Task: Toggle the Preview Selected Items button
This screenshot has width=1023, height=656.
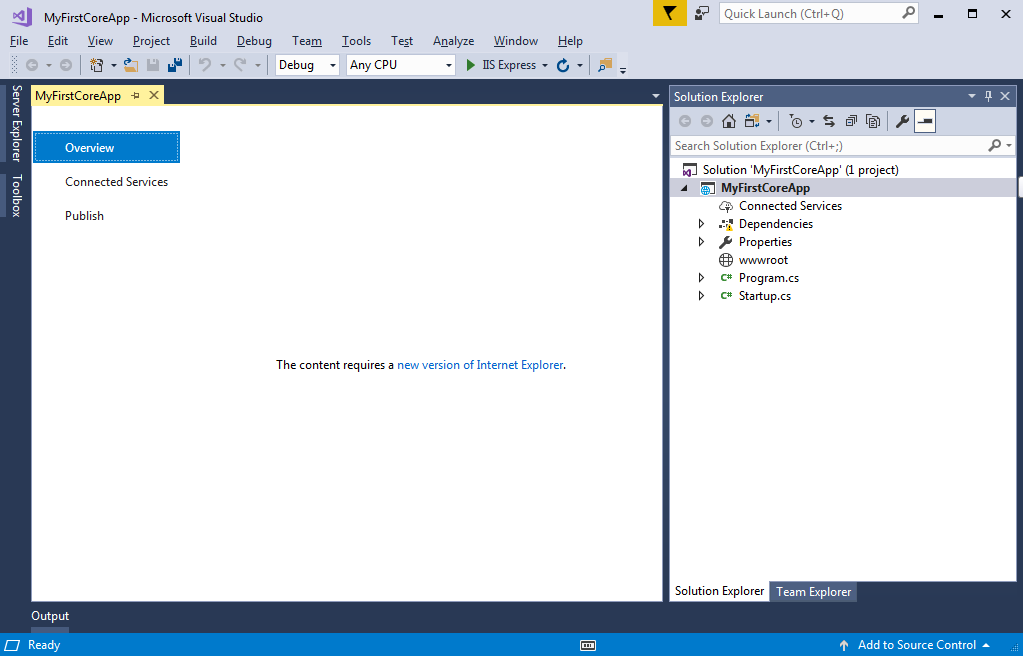Action: [x=925, y=121]
